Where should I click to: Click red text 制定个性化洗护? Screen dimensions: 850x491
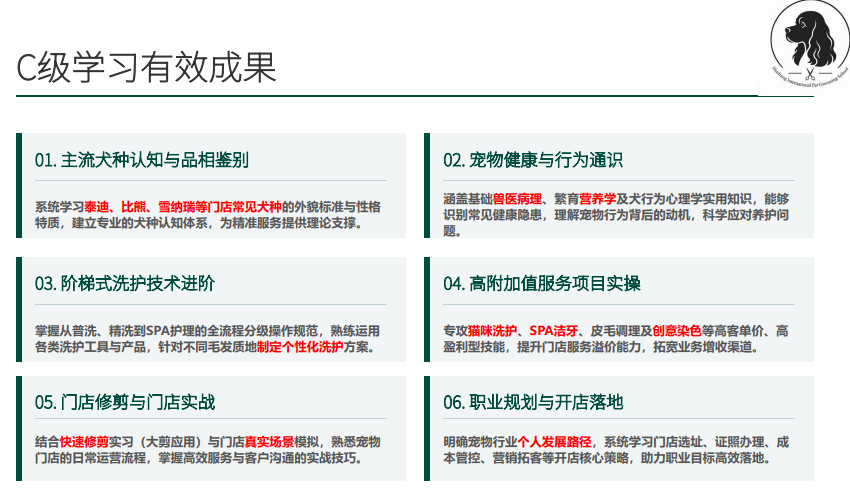pos(300,347)
